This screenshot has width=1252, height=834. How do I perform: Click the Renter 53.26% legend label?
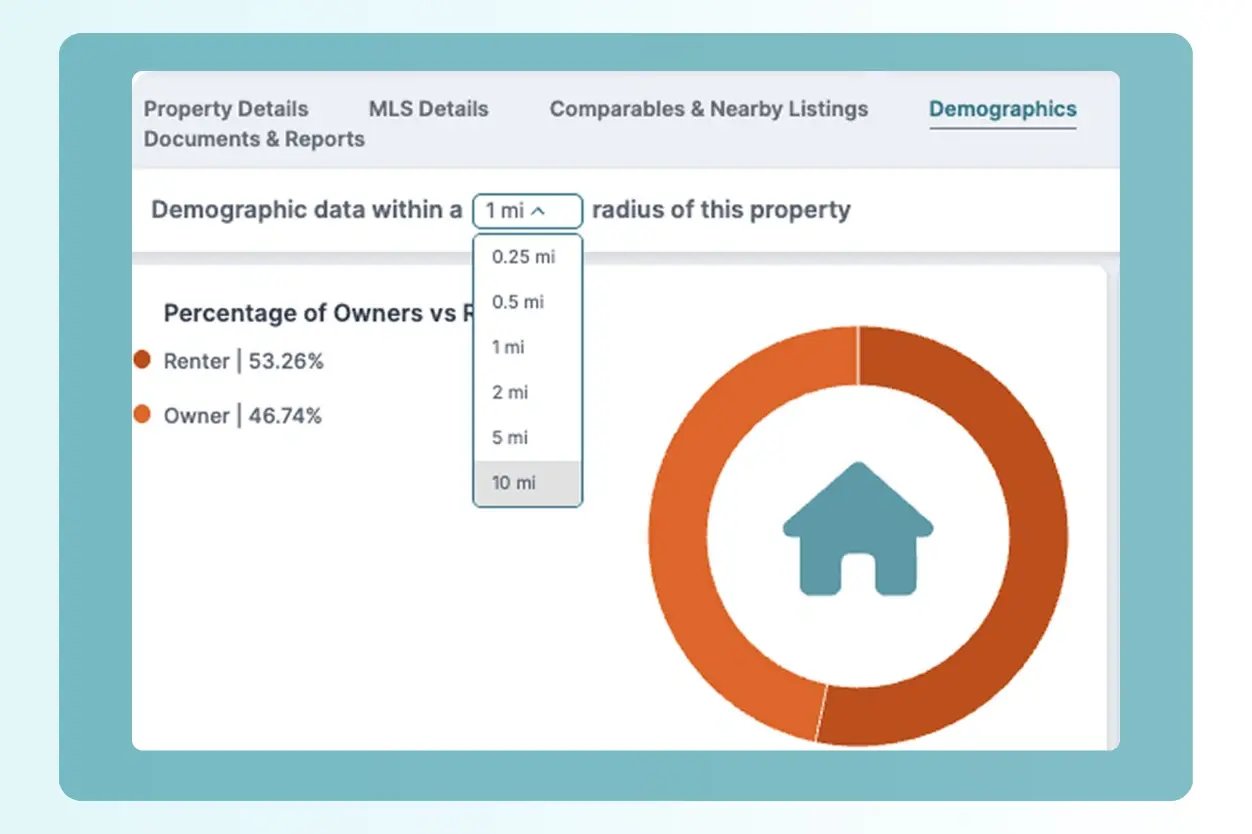[244, 361]
